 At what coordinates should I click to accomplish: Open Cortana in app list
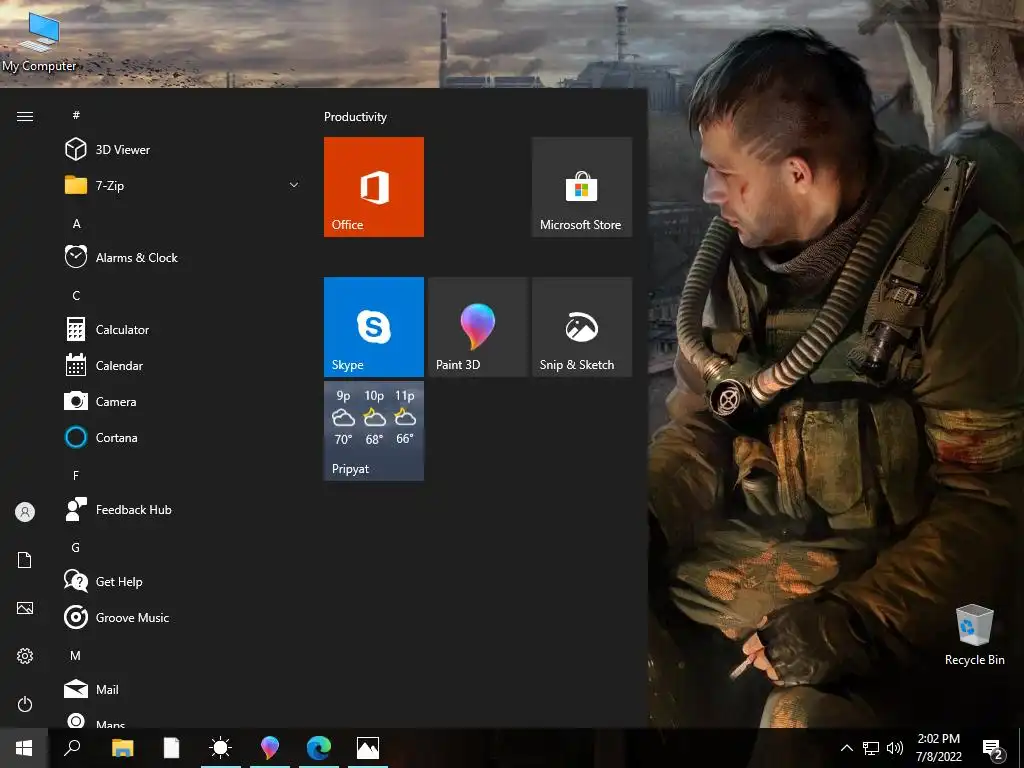pyautogui.click(x=181, y=437)
